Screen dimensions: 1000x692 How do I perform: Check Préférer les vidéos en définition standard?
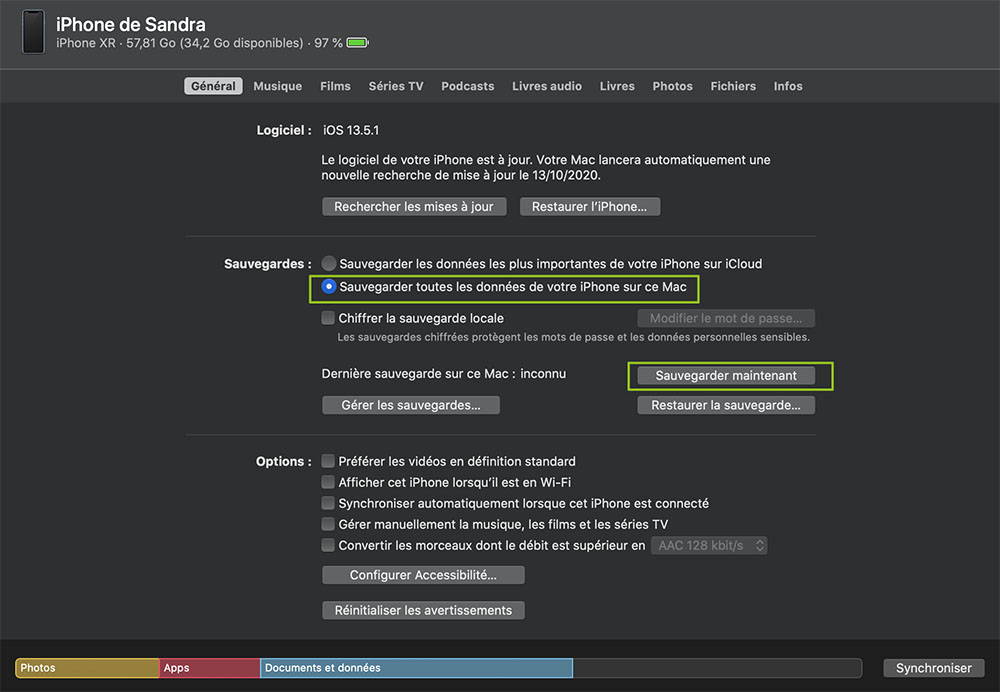click(328, 461)
